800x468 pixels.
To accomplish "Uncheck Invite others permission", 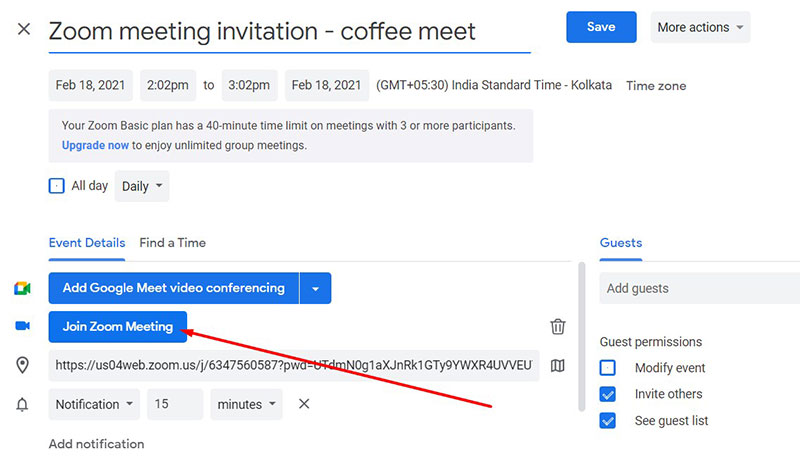I will click(x=608, y=394).
